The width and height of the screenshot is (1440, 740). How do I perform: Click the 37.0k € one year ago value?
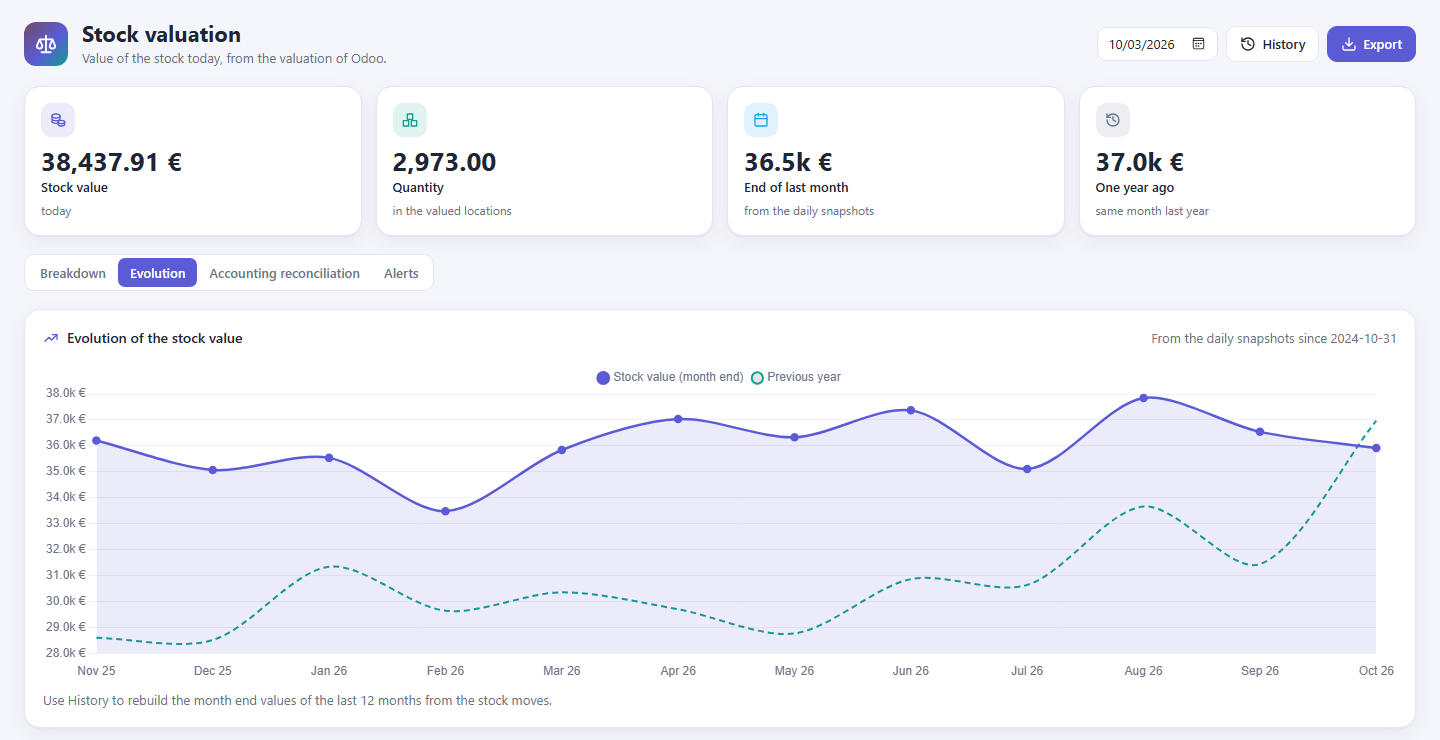click(x=1140, y=162)
